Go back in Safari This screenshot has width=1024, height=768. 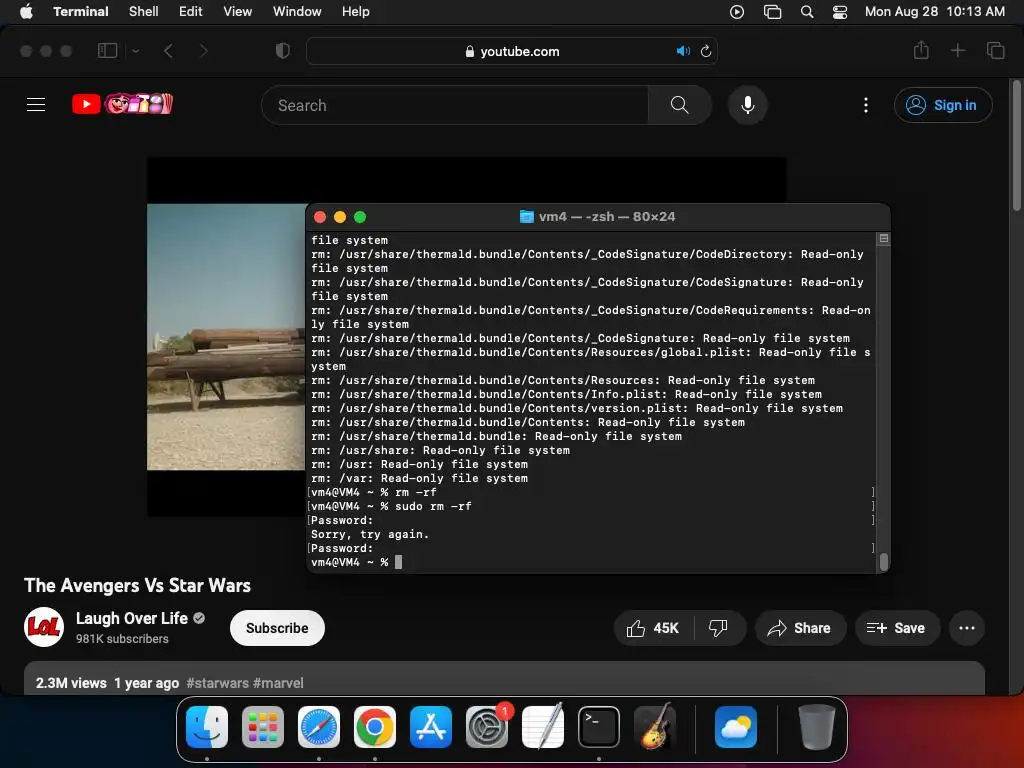coord(168,50)
